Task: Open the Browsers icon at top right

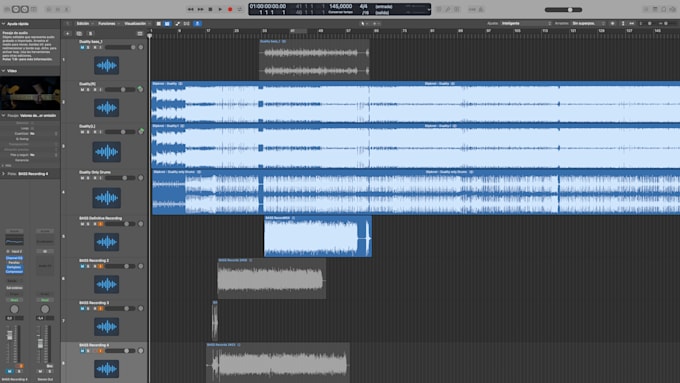Action: click(673, 9)
